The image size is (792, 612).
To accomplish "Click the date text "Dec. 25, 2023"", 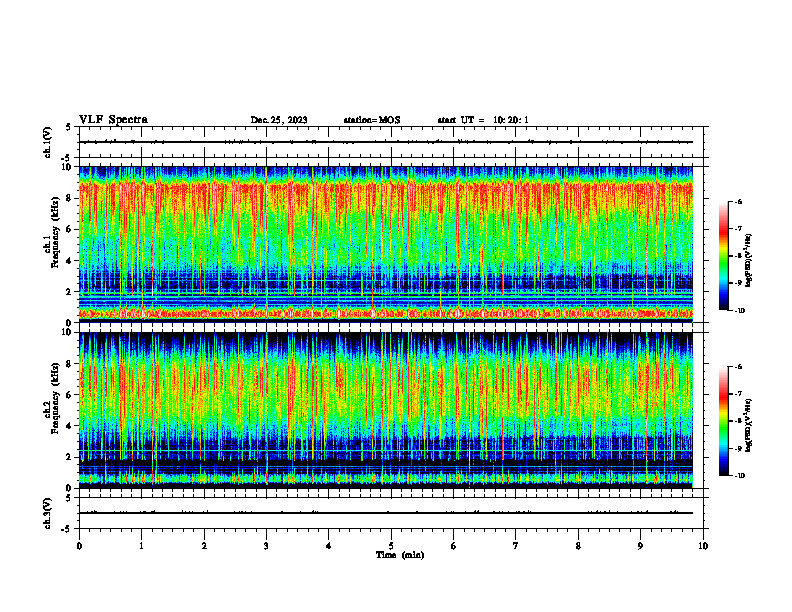I will click(279, 120).
